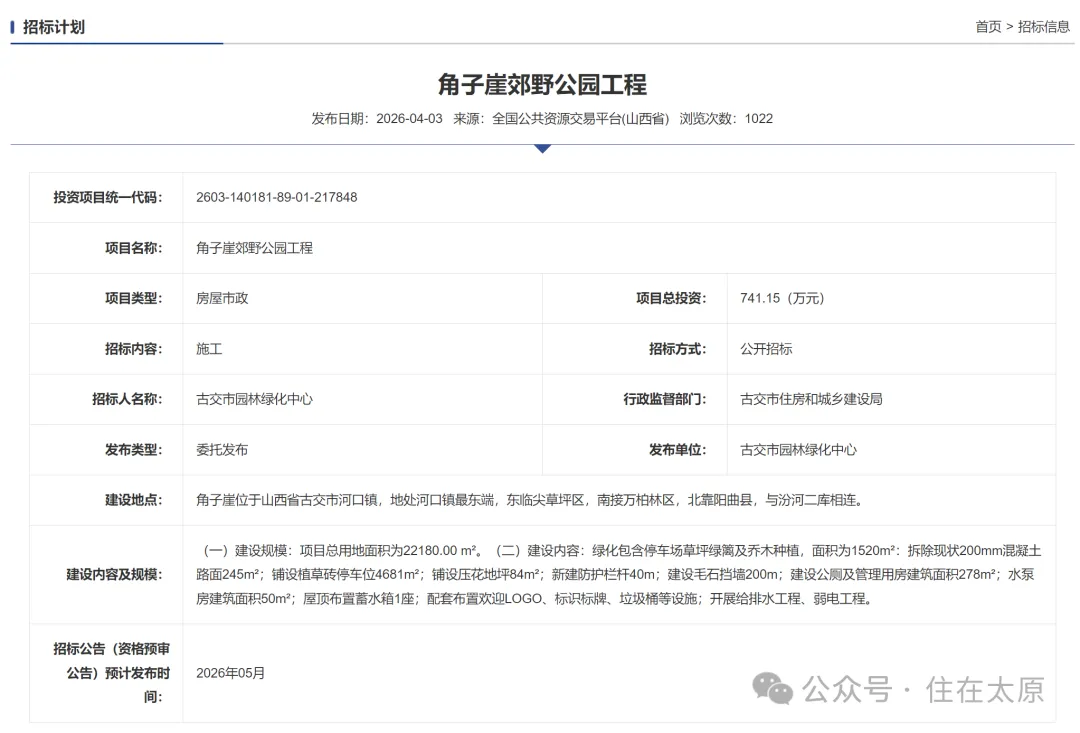The image size is (1080, 733).
Task: Select the construction scale paragraph beginning （一）建设规模
Action: pos(619,575)
